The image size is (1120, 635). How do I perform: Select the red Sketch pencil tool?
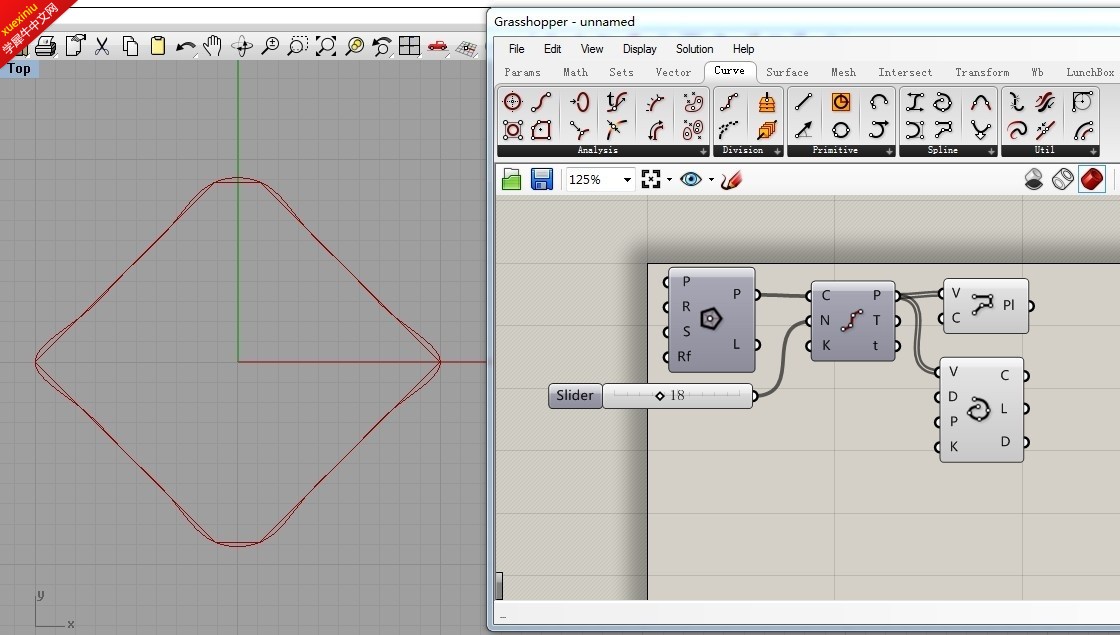[731, 180]
